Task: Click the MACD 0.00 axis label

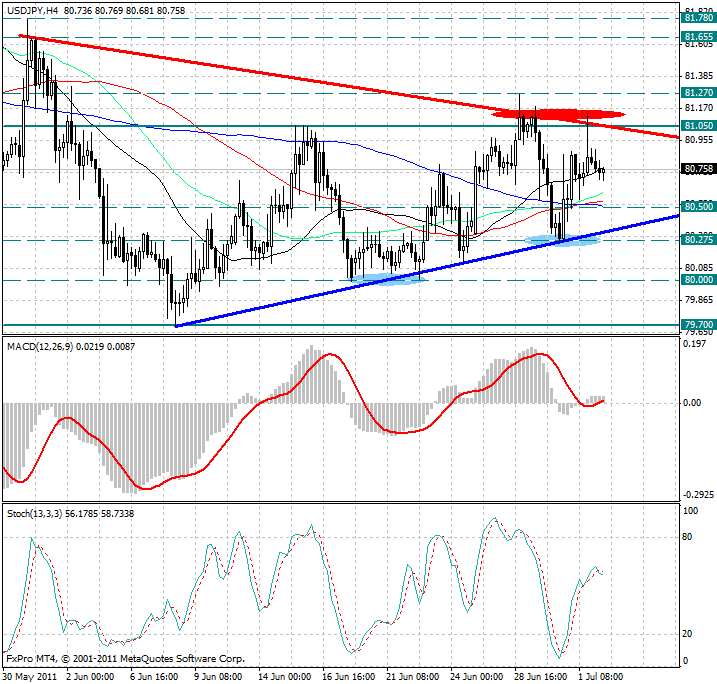Action: coord(692,403)
